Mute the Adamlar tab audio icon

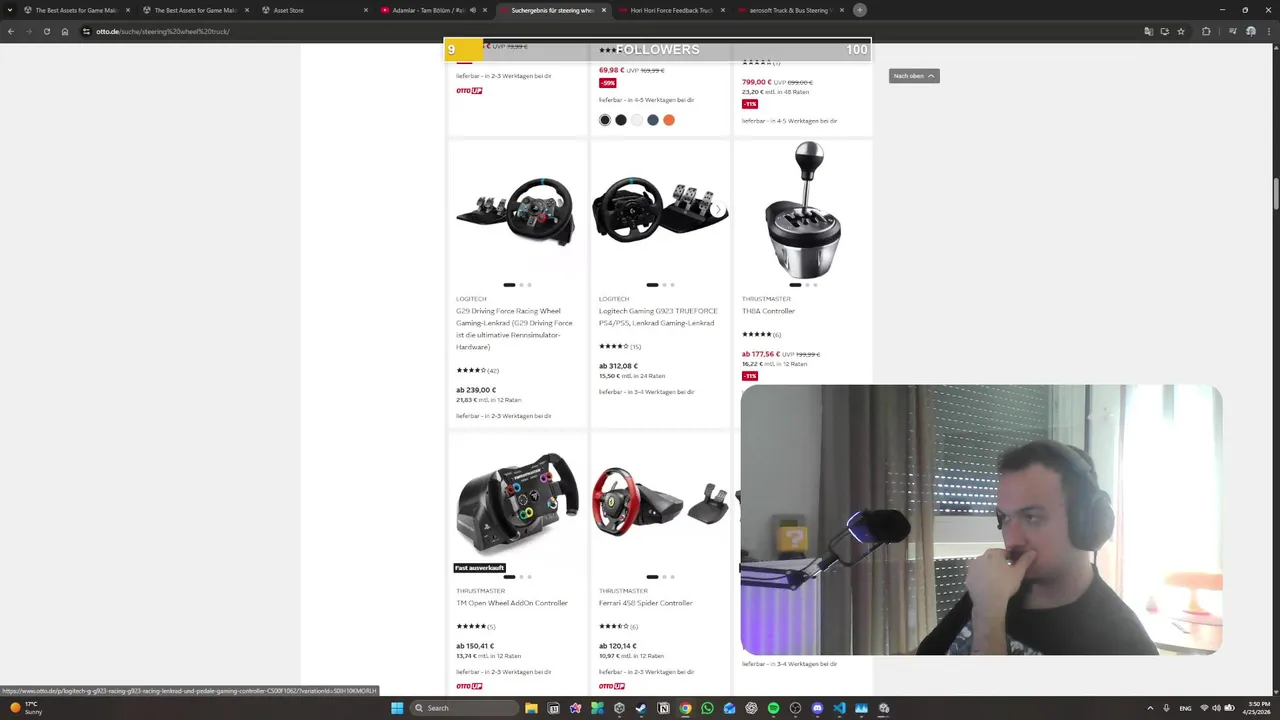pos(473,10)
